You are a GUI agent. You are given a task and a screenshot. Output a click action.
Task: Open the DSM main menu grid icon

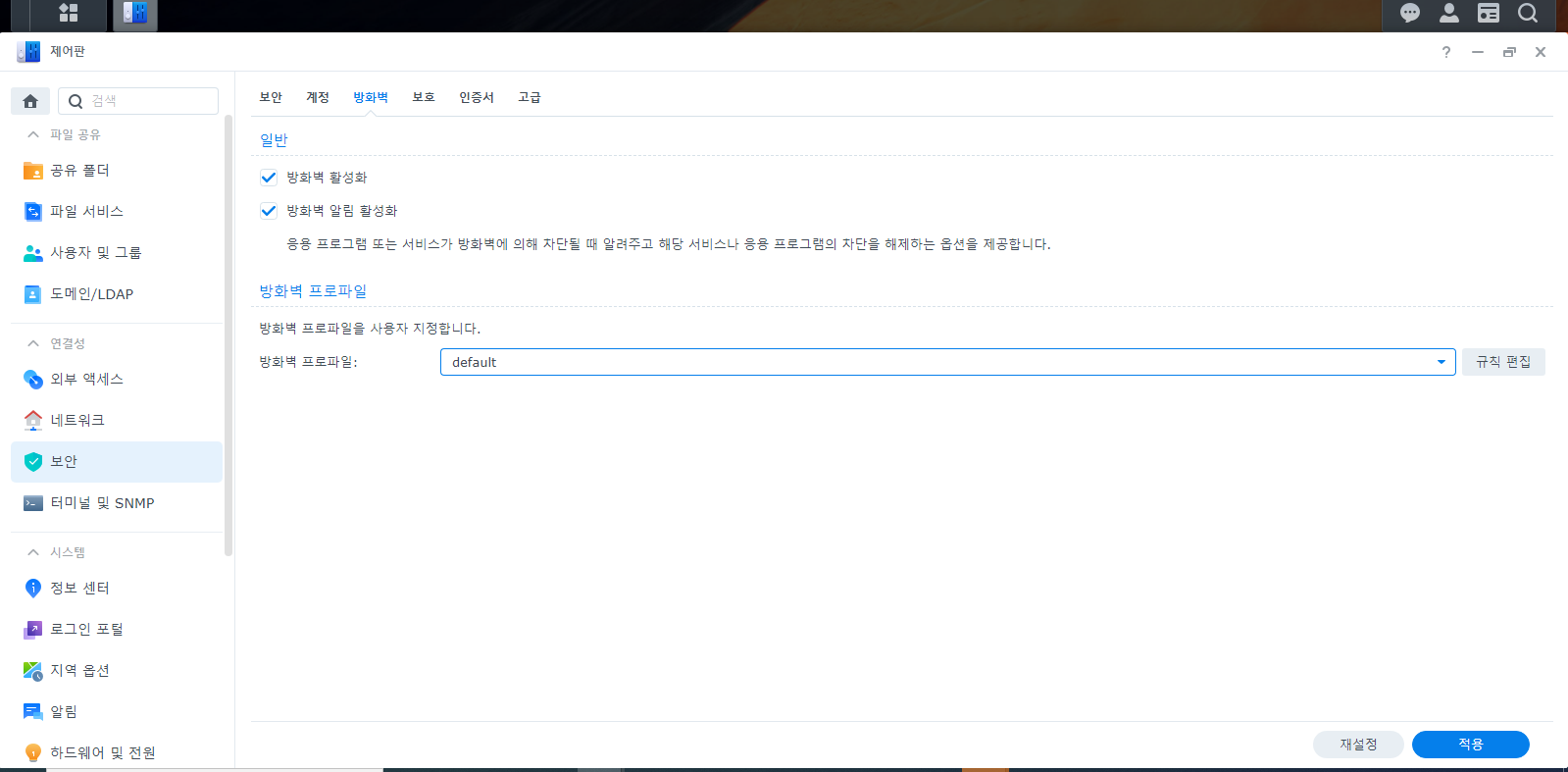[68, 14]
